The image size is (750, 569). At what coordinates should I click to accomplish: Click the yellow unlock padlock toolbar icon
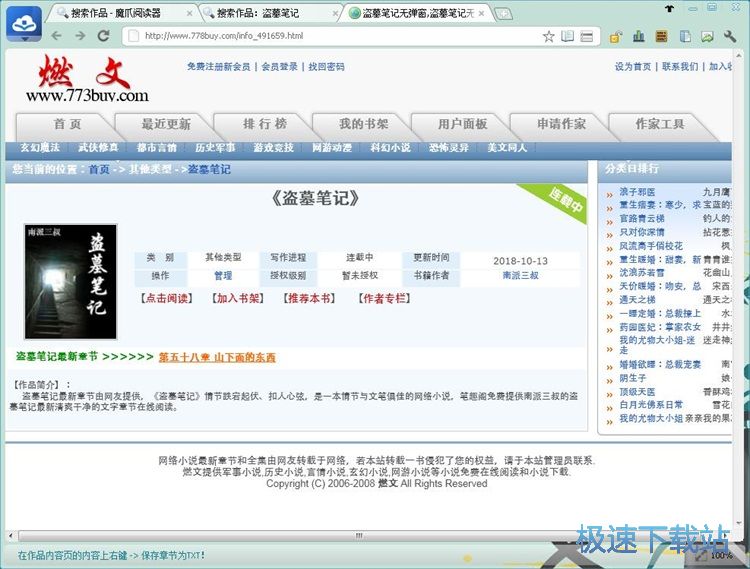[615, 37]
